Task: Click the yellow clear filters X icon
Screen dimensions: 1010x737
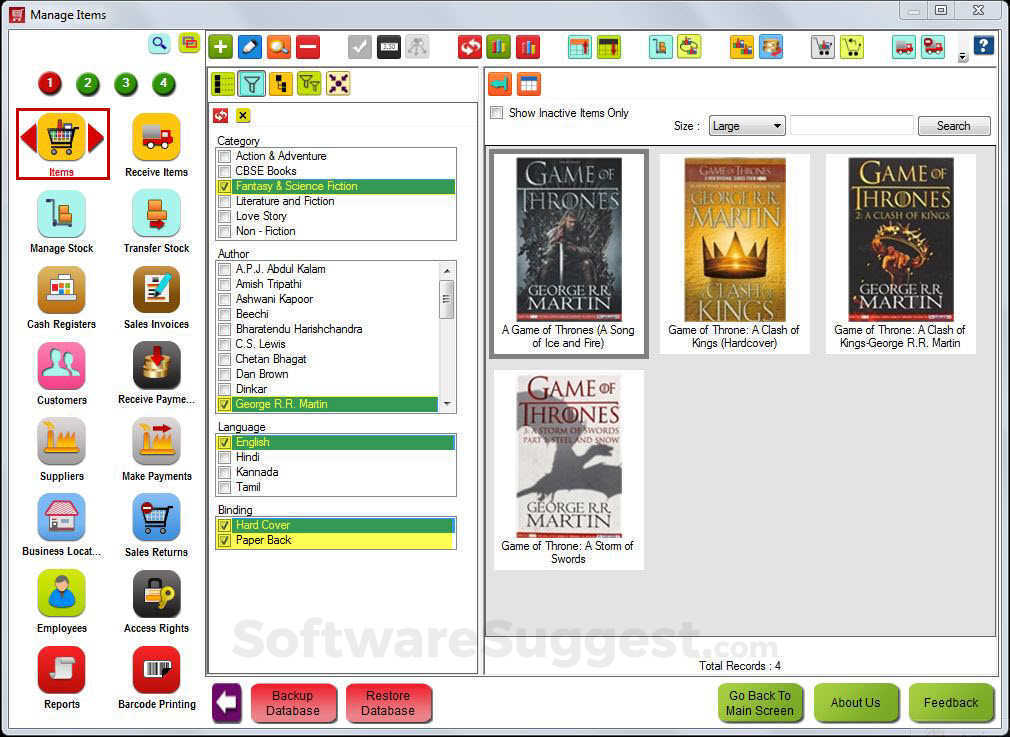Action: click(x=242, y=115)
